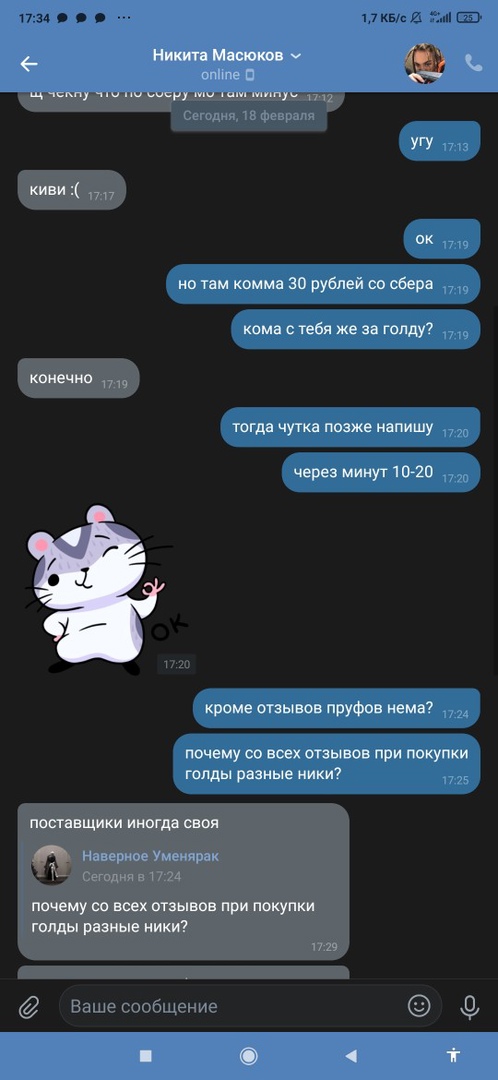Select the 'киви :(' message bubble
Viewport: 498px width, 1080px height.
point(72,190)
